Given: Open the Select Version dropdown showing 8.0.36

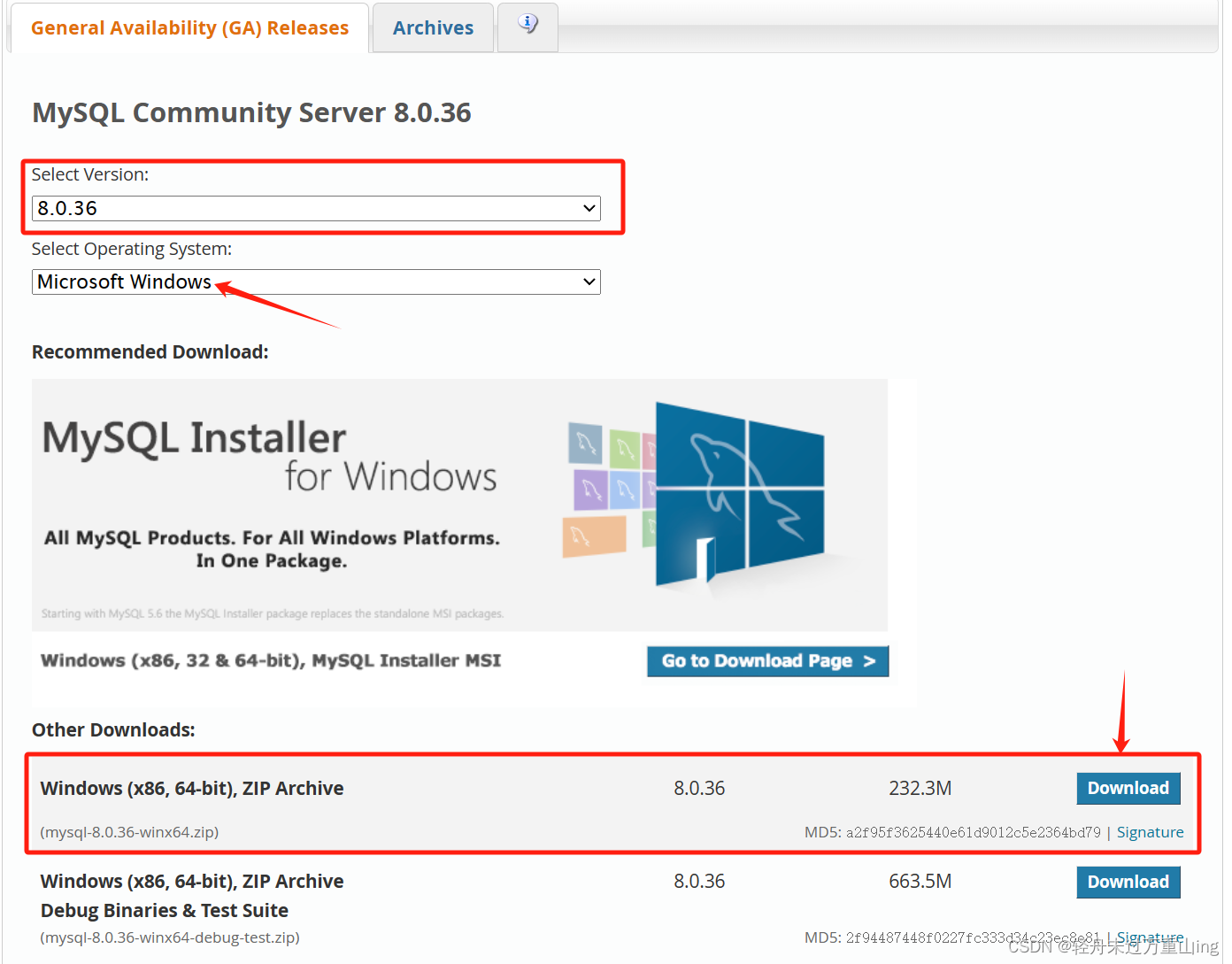Looking at the screenshot, I should (316, 209).
